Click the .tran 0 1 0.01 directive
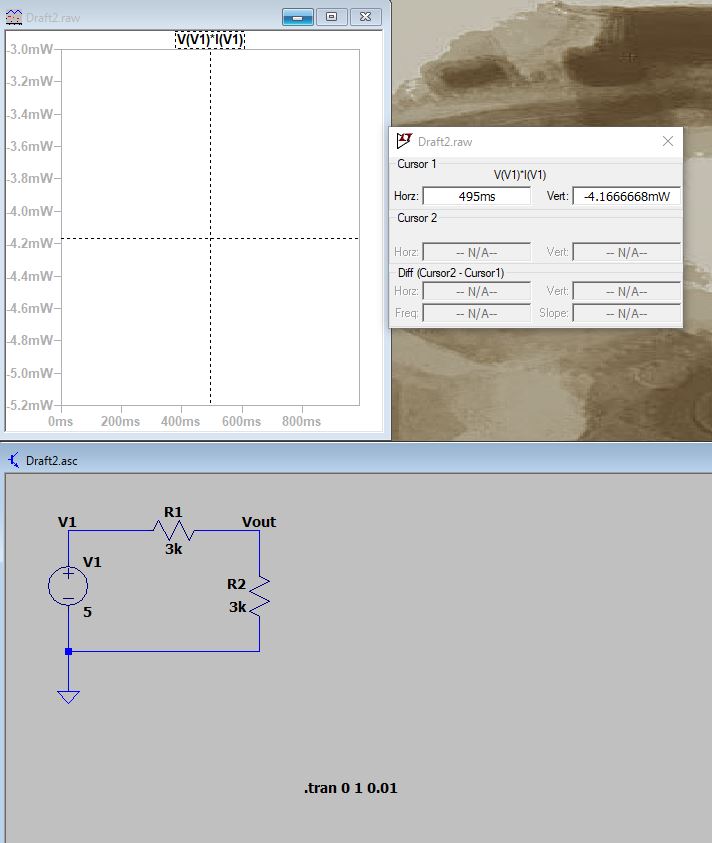712x843 pixels. (350, 788)
